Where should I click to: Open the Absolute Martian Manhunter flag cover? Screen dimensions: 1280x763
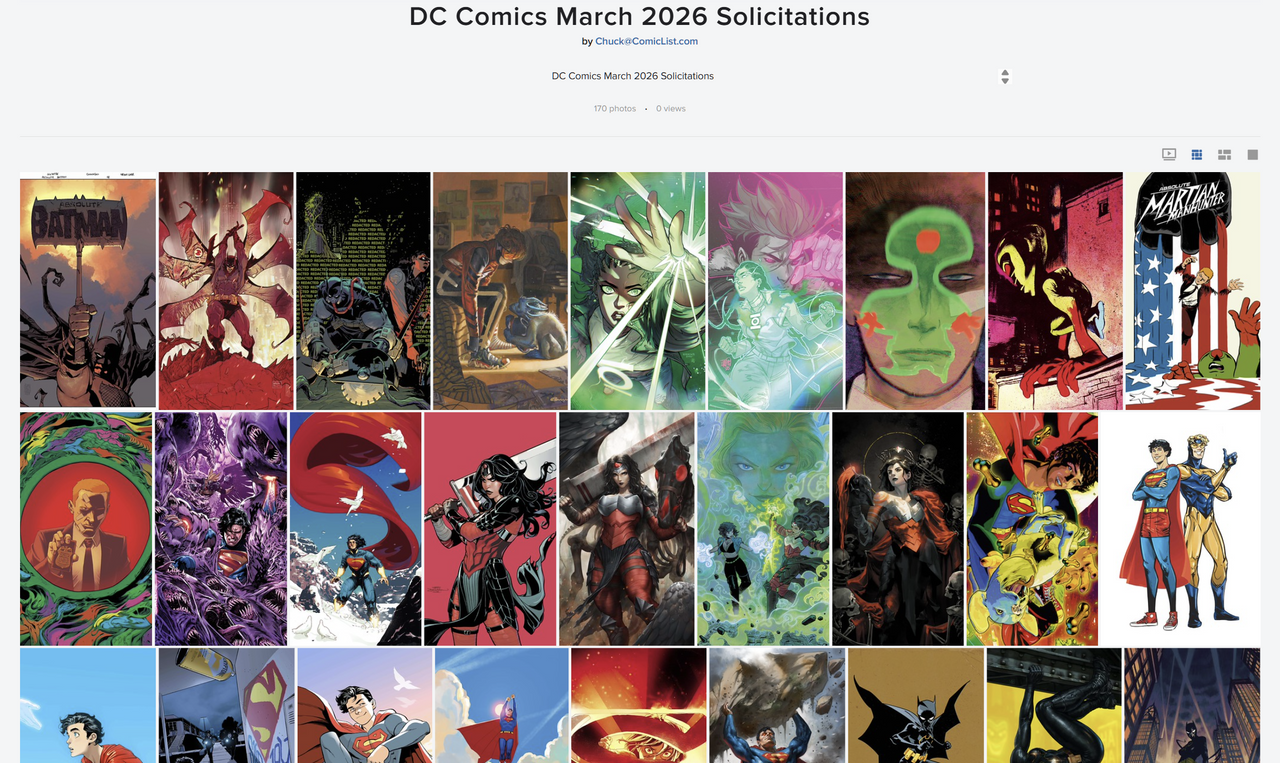point(1192,290)
